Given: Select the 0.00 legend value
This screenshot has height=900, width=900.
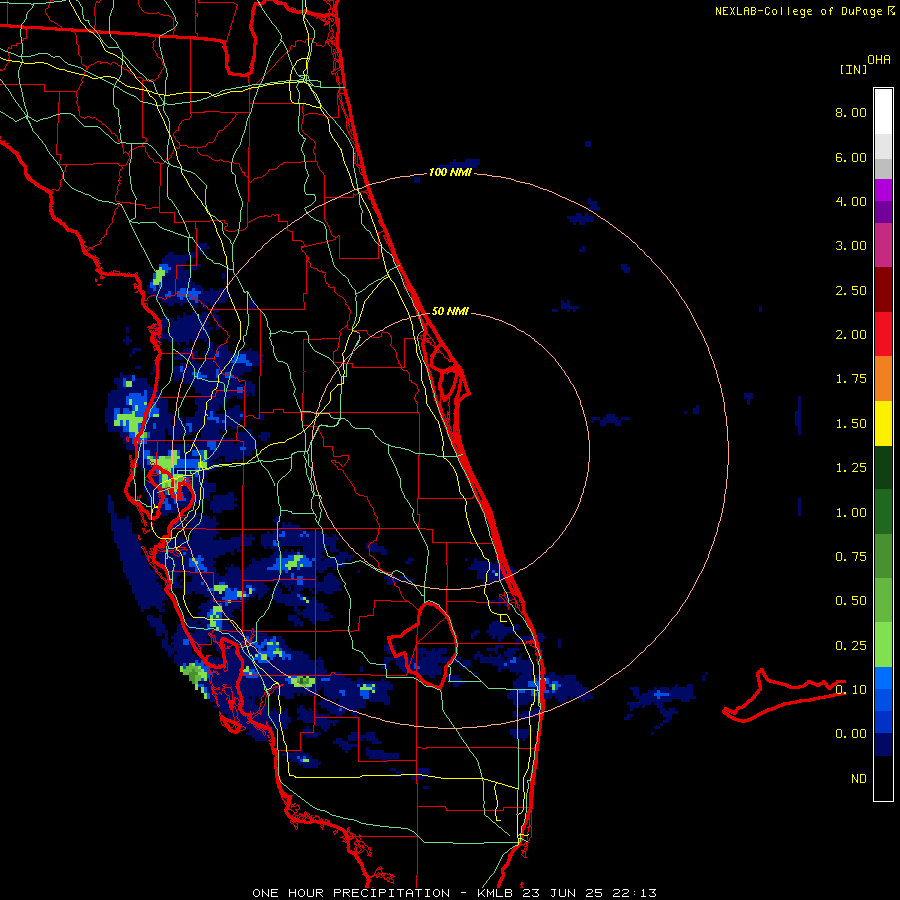Looking at the screenshot, I should click(851, 734).
